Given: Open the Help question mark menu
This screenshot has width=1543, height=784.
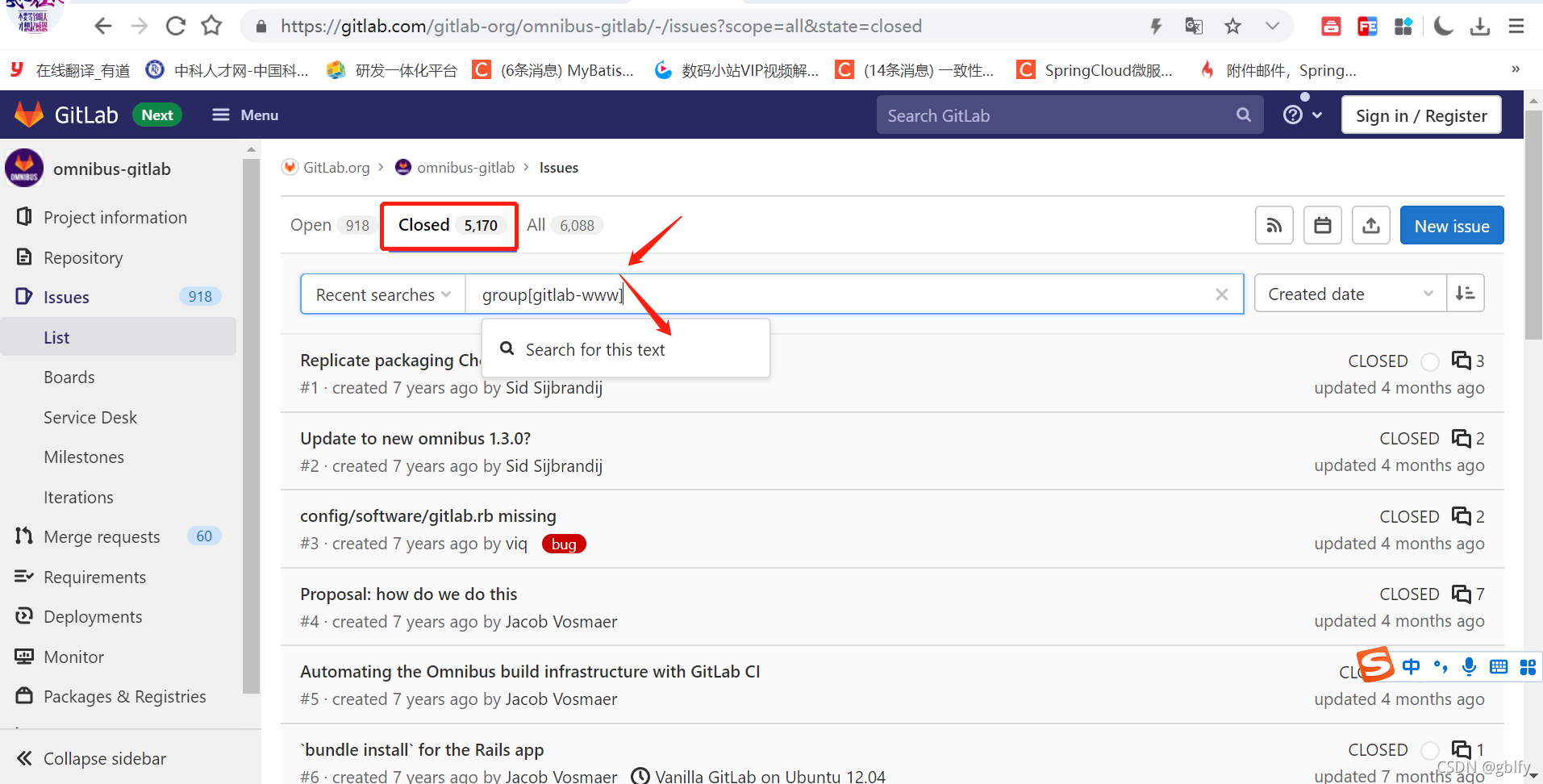Looking at the screenshot, I should click(x=1302, y=115).
